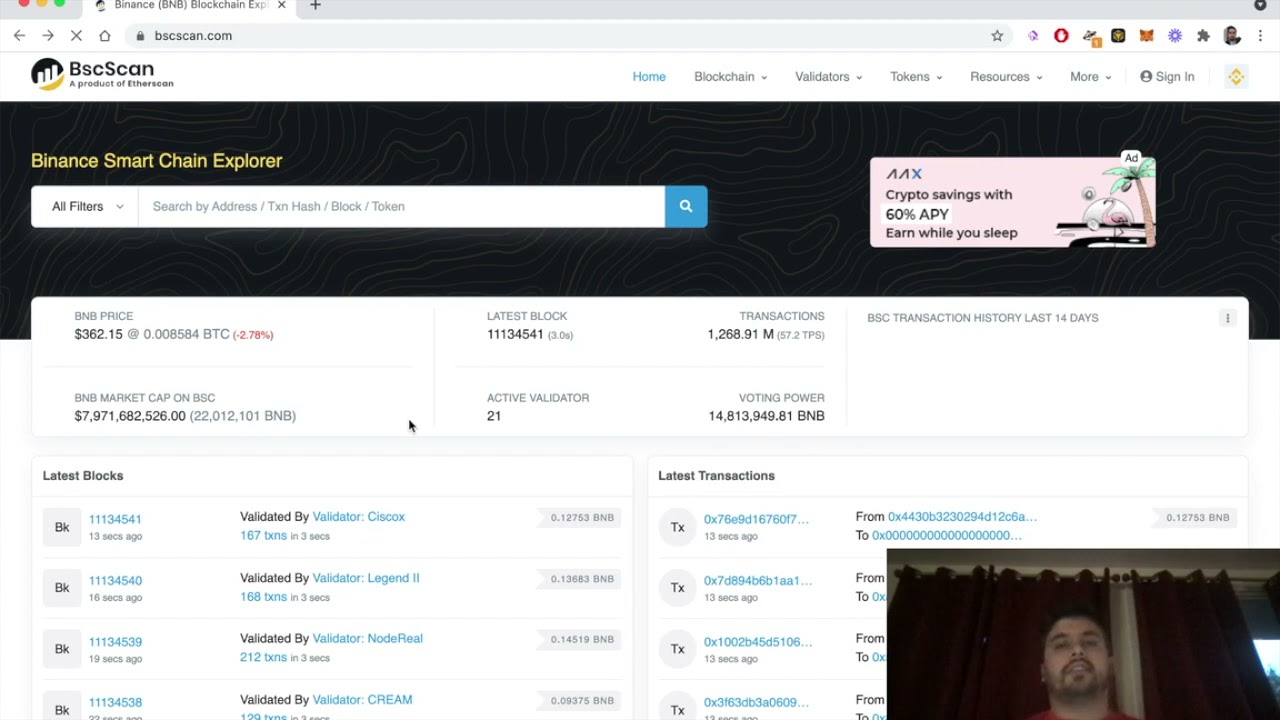Image resolution: width=1280 pixels, height=720 pixels.
Task: Open transaction 0x7d894b6b1aa1...
Action: tap(758, 580)
